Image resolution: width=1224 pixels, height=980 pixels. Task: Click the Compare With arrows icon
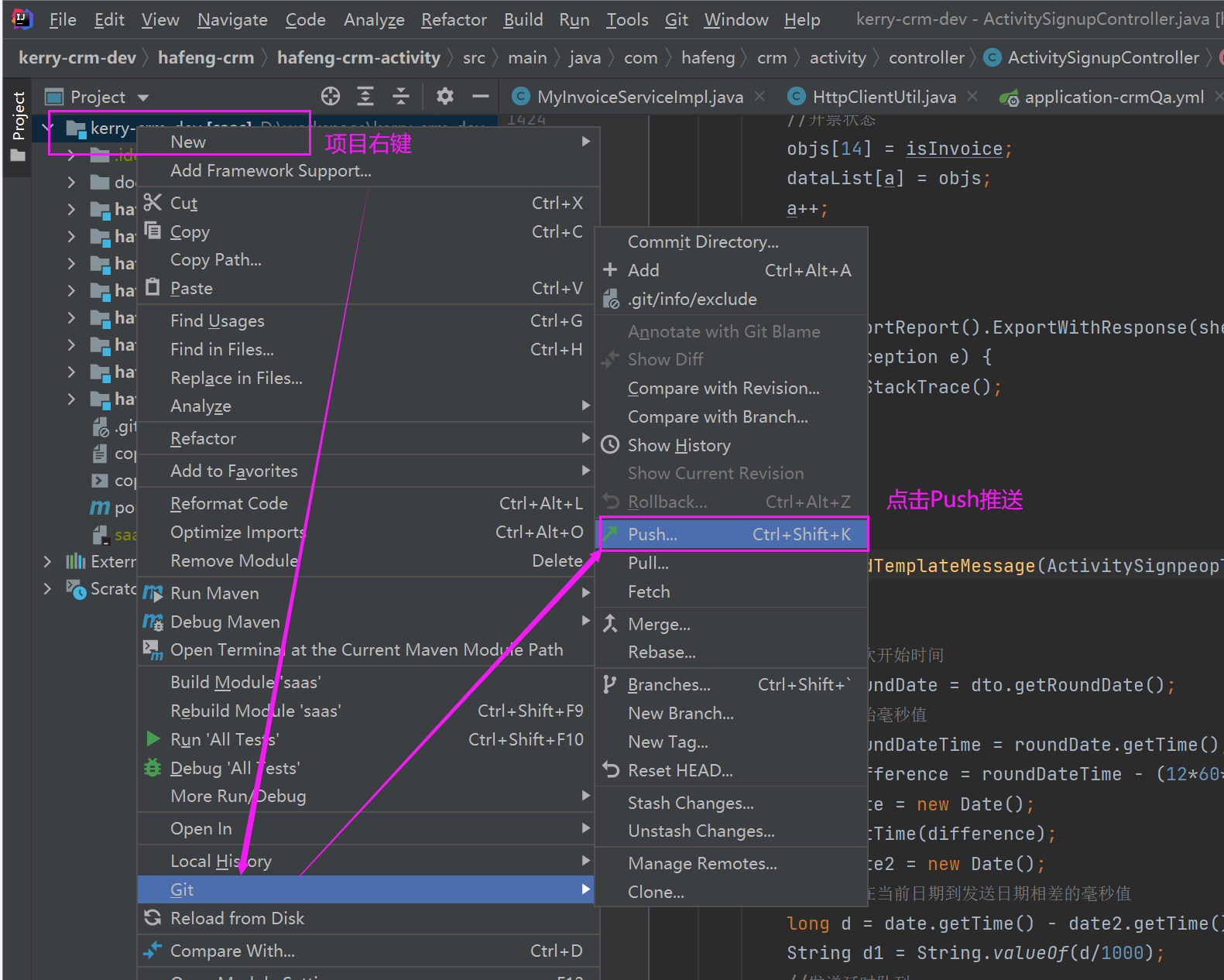pos(153,950)
